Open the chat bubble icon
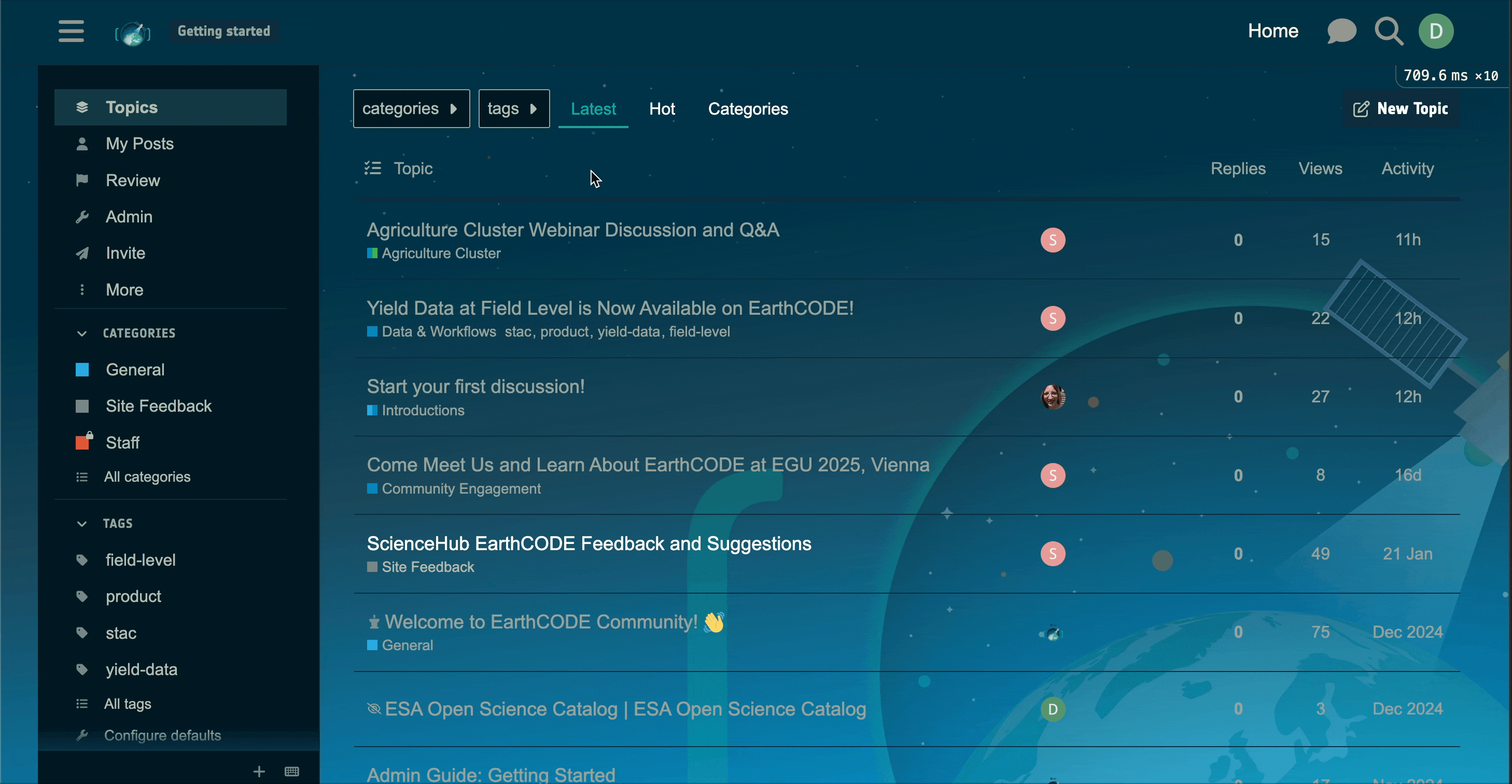 (1341, 31)
